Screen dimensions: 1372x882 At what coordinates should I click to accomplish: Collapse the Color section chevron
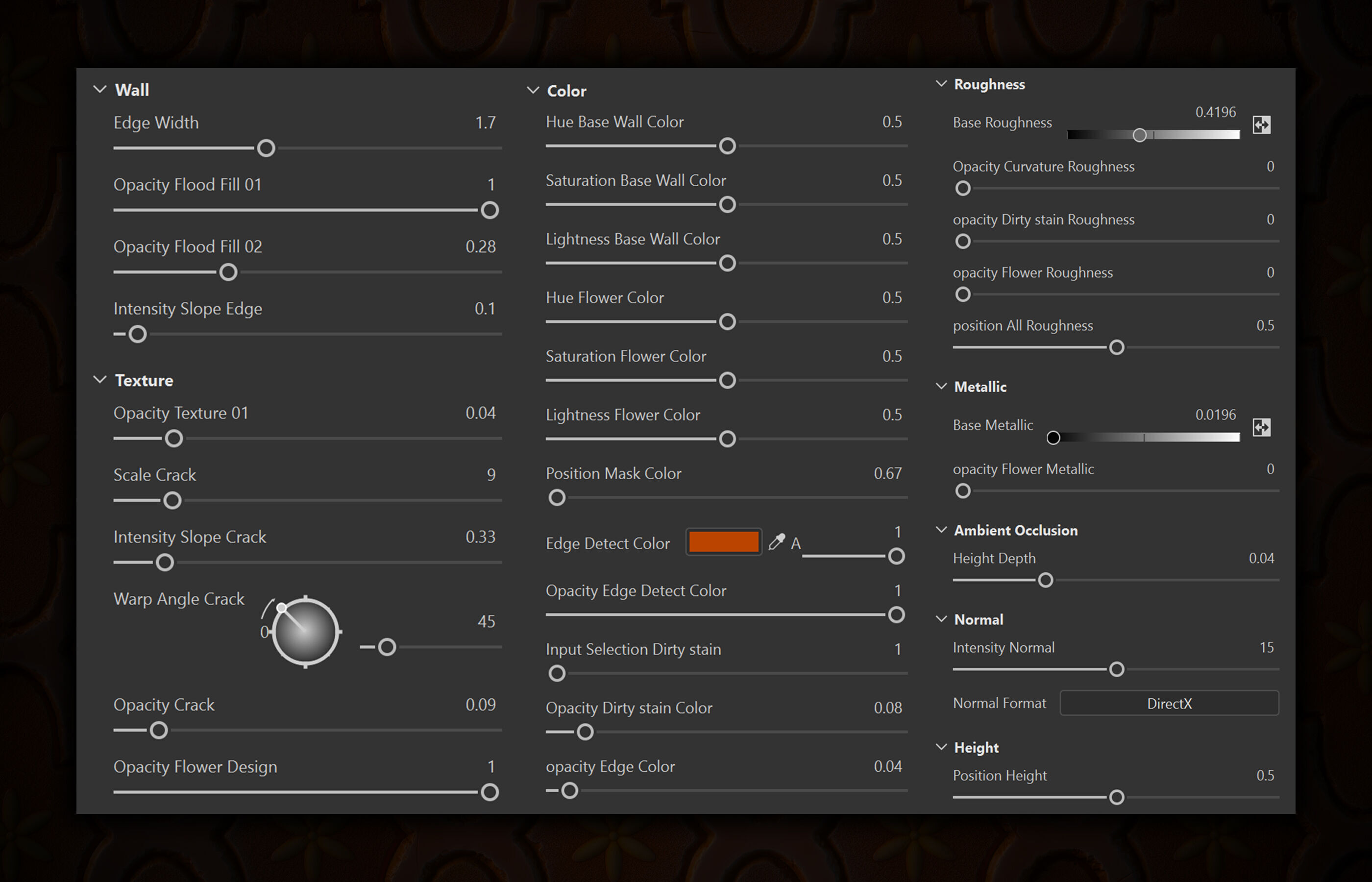[x=533, y=91]
